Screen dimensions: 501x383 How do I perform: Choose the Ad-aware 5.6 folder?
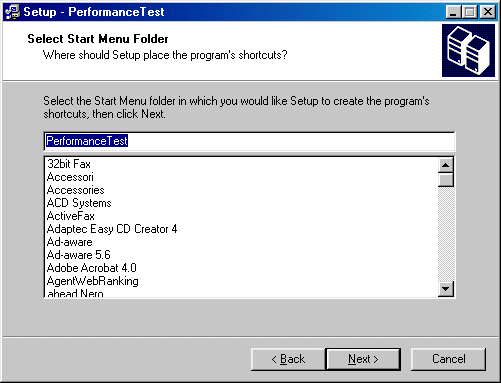point(79,255)
